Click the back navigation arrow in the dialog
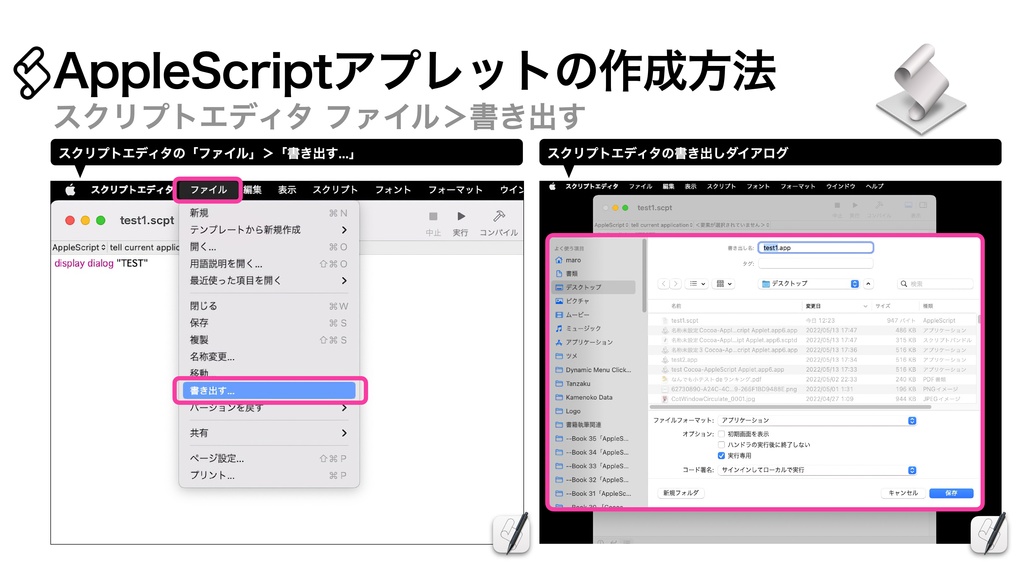1024x576 pixels. [x=664, y=284]
